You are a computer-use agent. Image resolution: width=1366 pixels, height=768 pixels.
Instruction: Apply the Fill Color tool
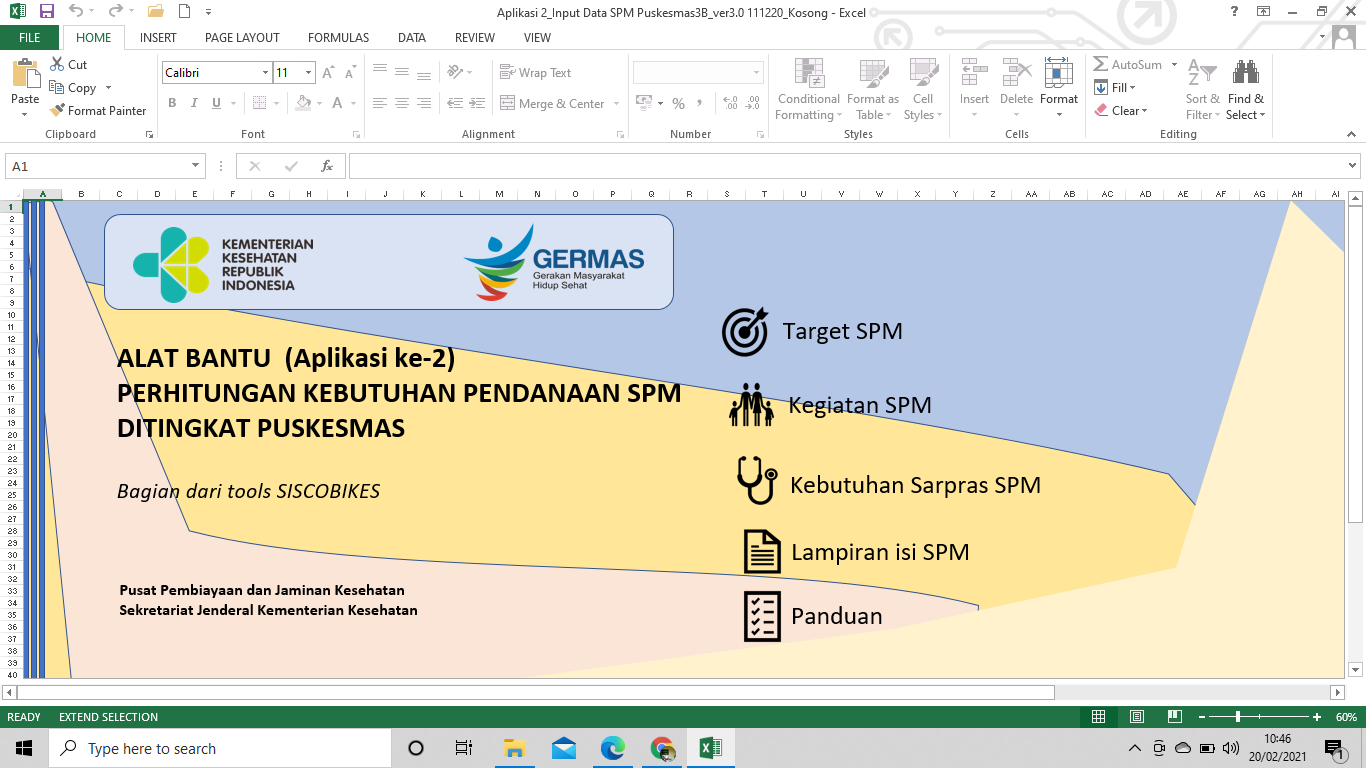coord(302,103)
